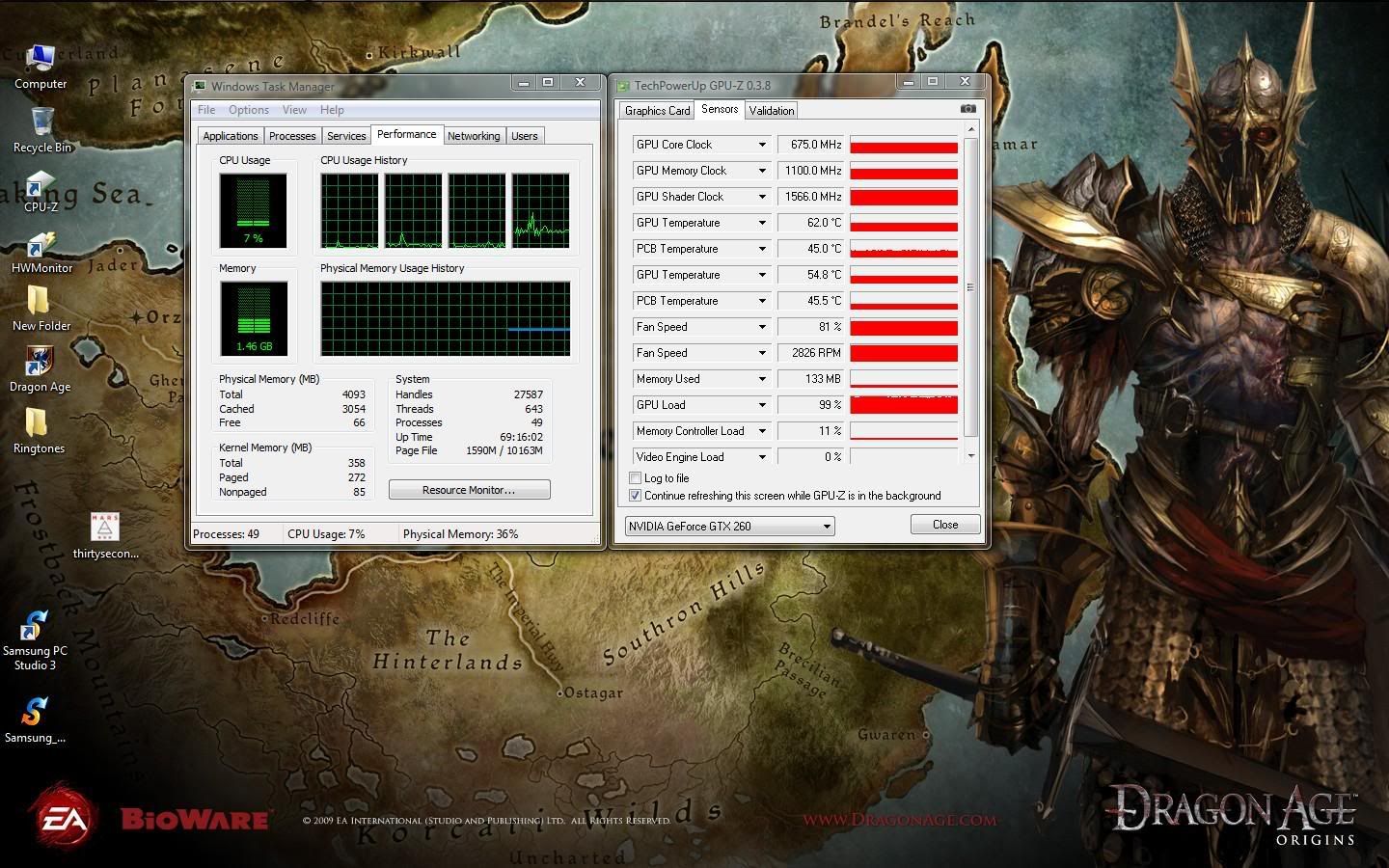
Task: Open the Dragon Age desktop shortcut
Action: 40,366
